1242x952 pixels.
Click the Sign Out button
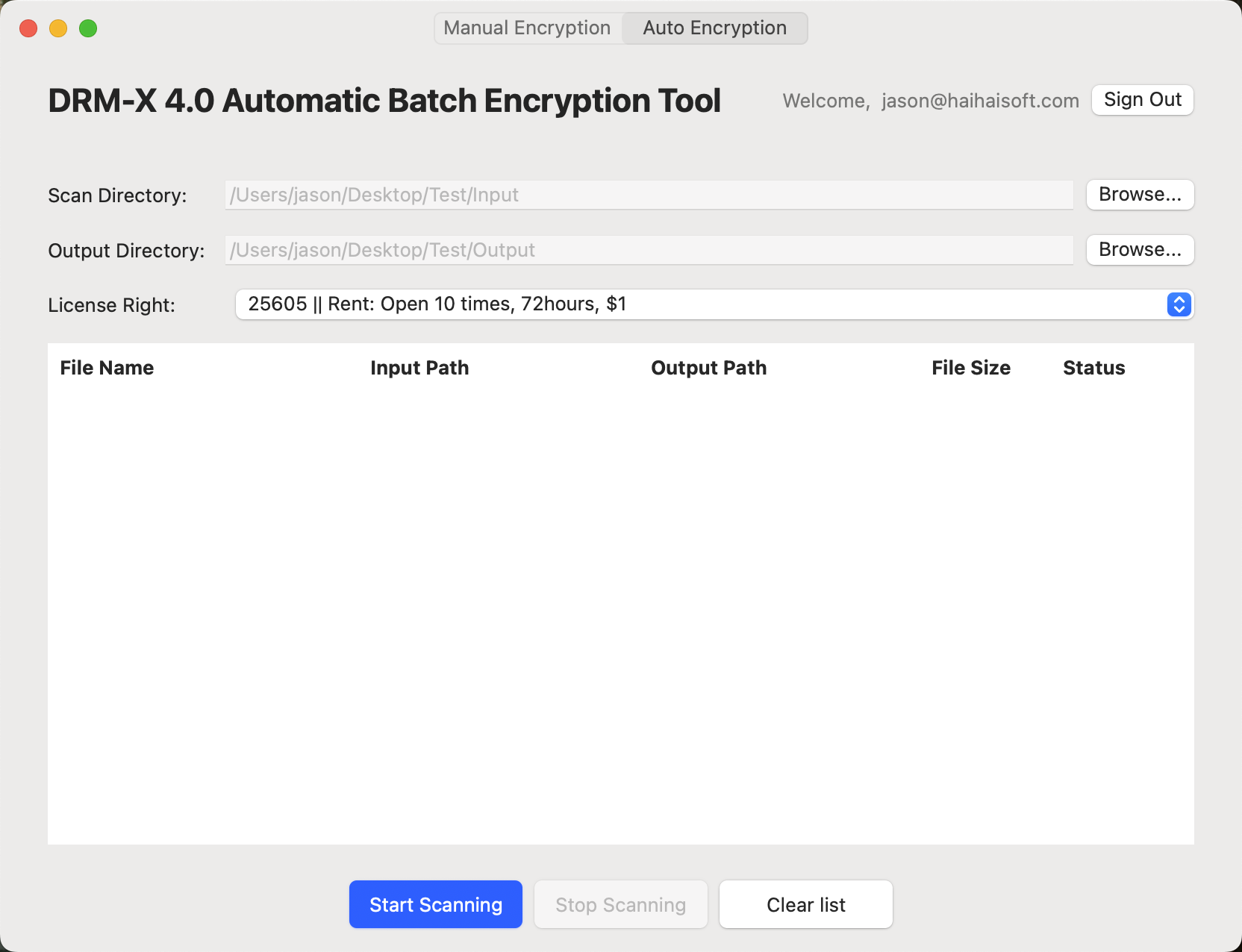coord(1143,100)
